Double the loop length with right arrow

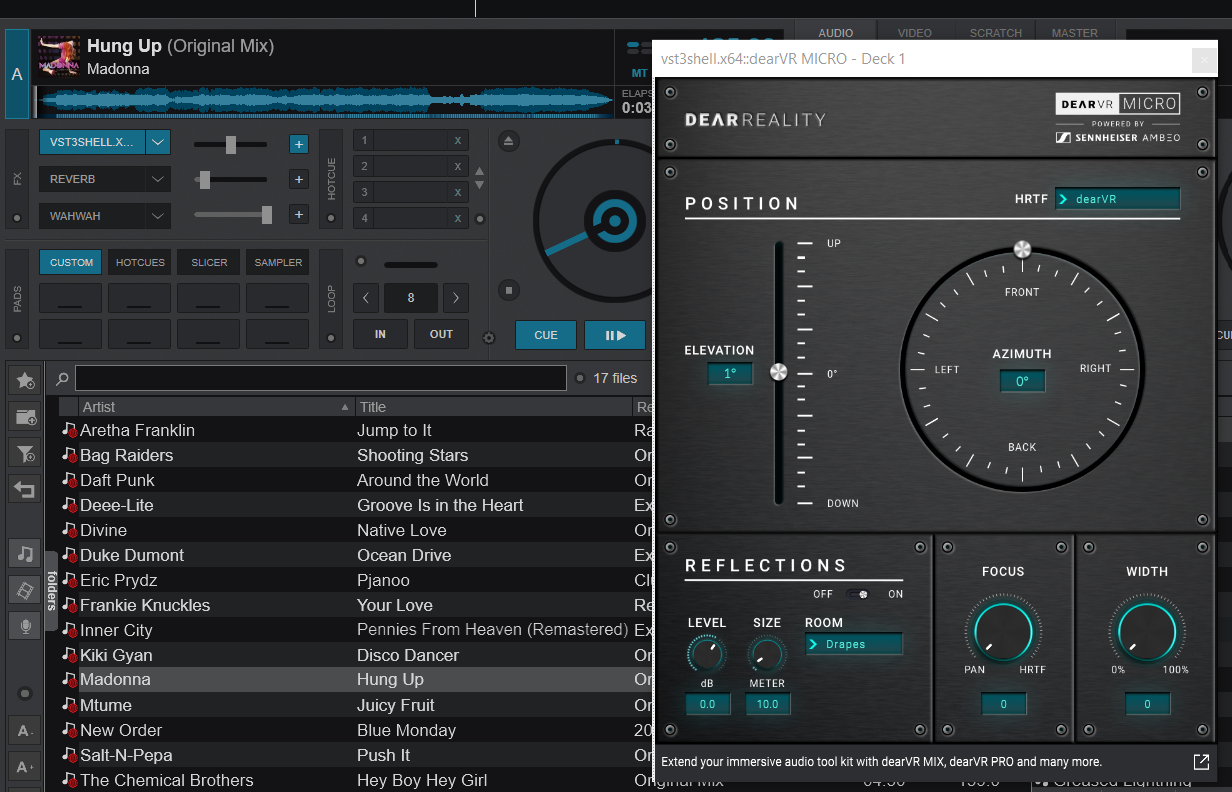(x=456, y=298)
